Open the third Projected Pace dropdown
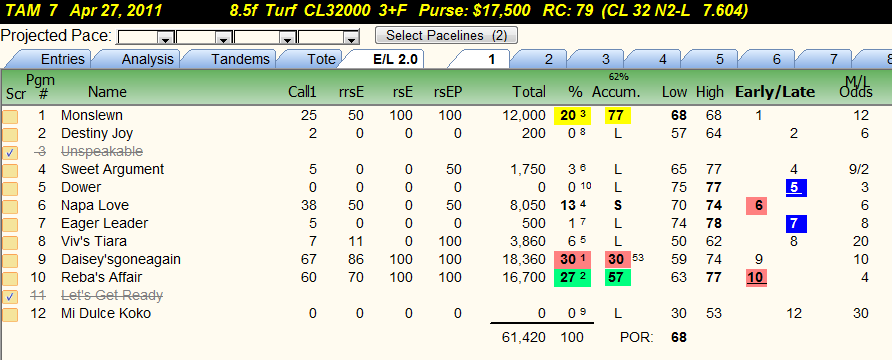 (288, 38)
